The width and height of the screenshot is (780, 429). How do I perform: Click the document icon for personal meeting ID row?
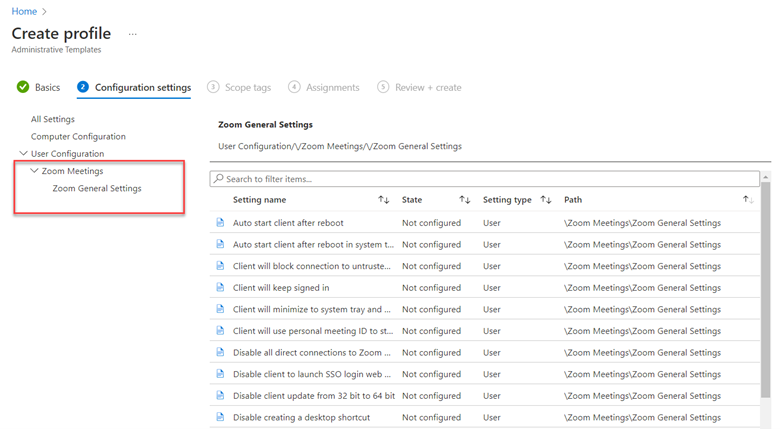tap(220, 330)
